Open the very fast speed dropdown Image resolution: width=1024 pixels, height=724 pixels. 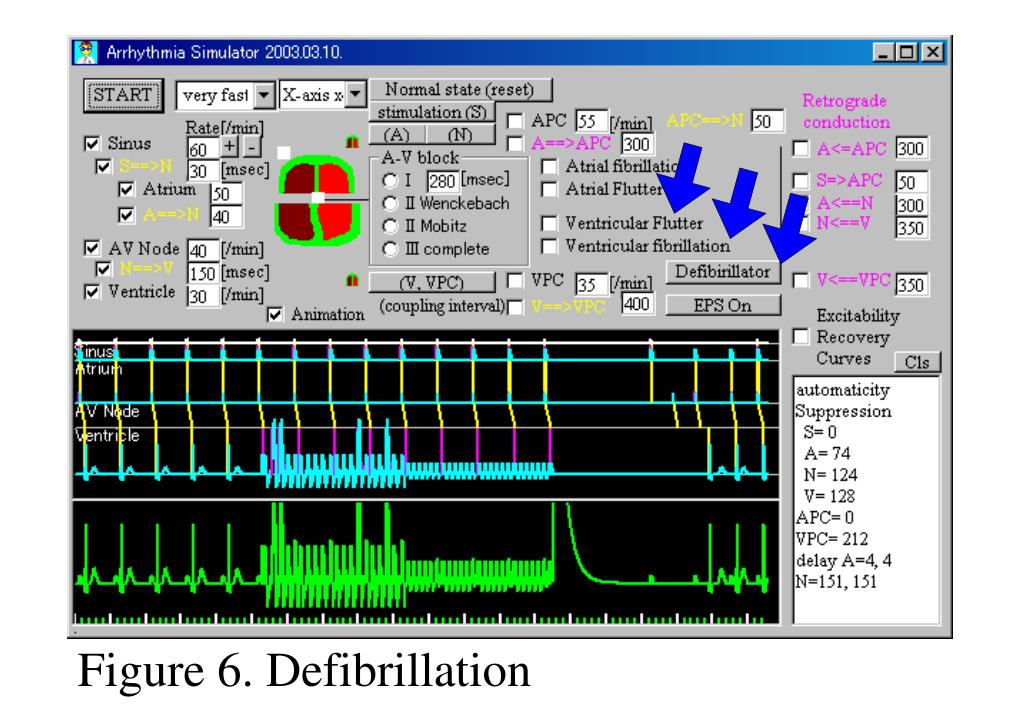pos(264,96)
